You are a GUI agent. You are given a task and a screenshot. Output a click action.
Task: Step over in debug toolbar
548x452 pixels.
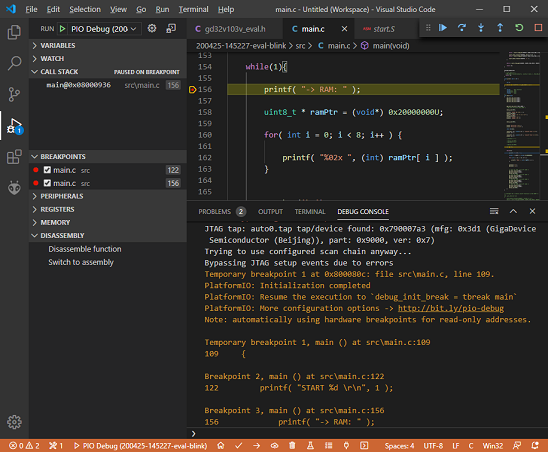coord(462,28)
